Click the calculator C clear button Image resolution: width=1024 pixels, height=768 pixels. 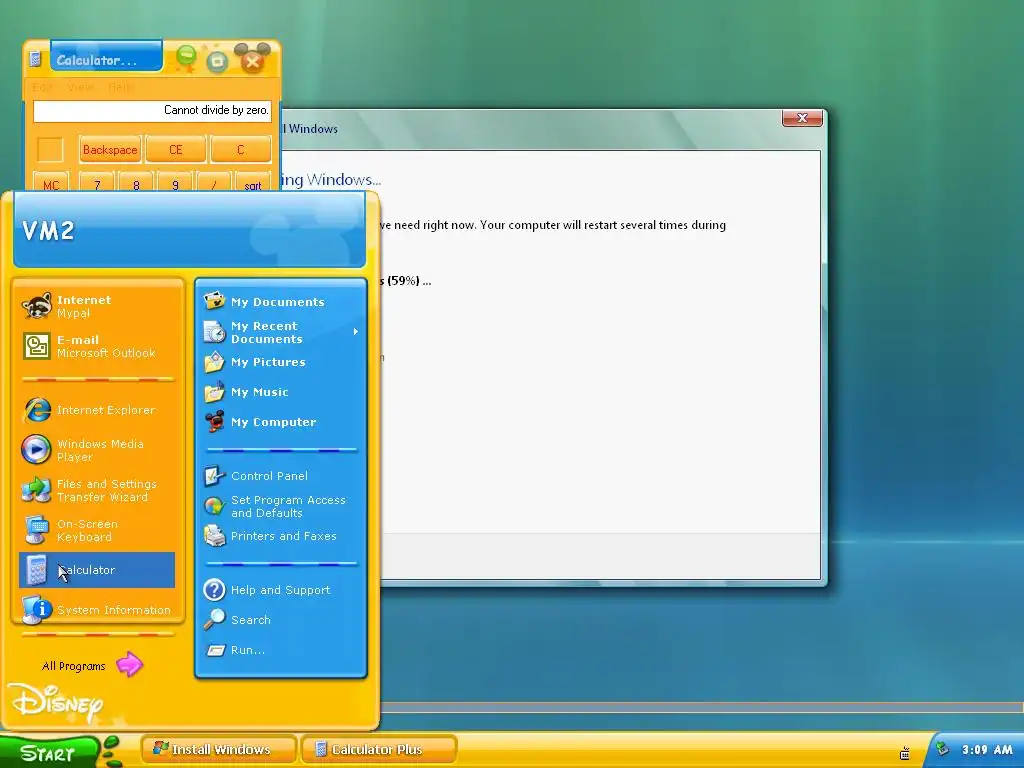(x=240, y=150)
